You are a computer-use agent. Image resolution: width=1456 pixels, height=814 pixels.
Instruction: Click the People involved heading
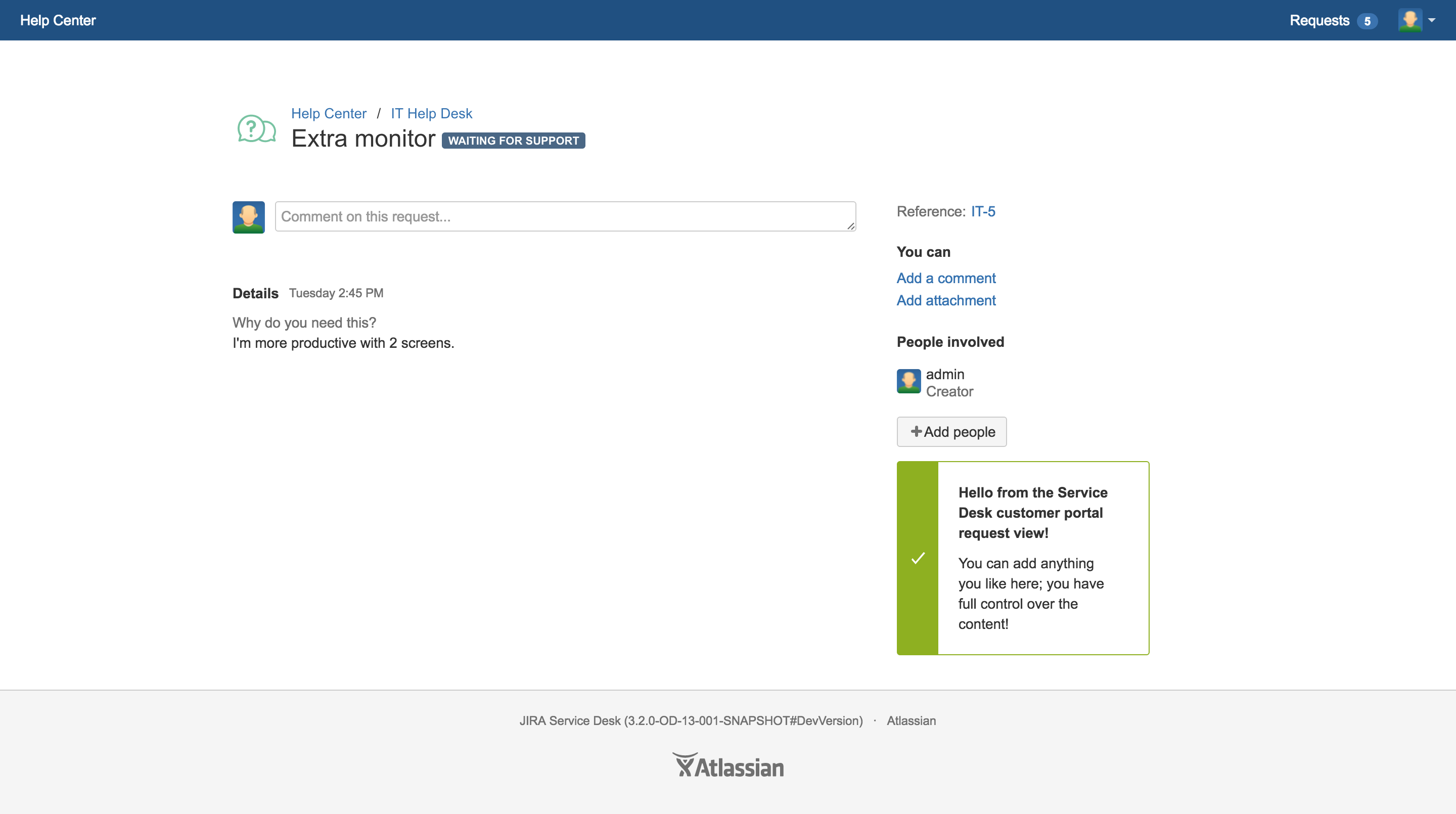pyautogui.click(x=950, y=342)
